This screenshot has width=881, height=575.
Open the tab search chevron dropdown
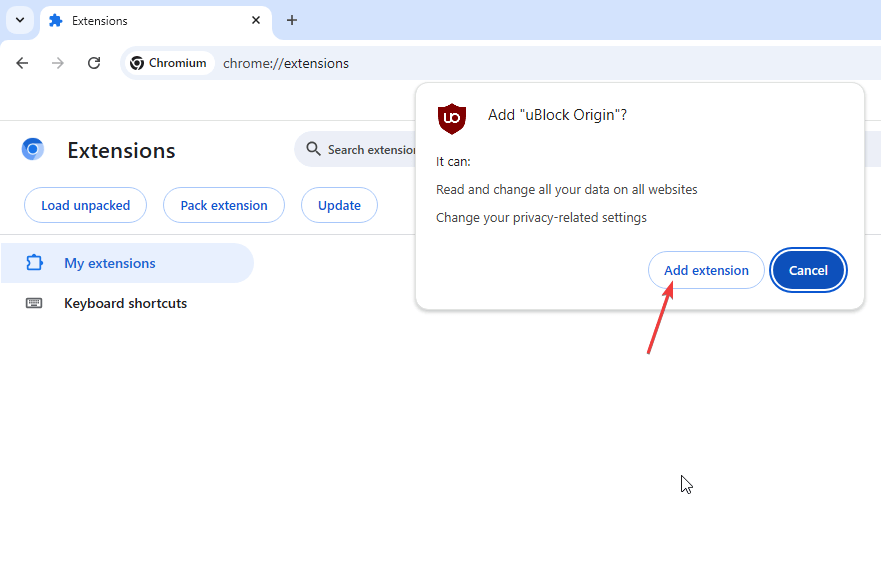20,20
